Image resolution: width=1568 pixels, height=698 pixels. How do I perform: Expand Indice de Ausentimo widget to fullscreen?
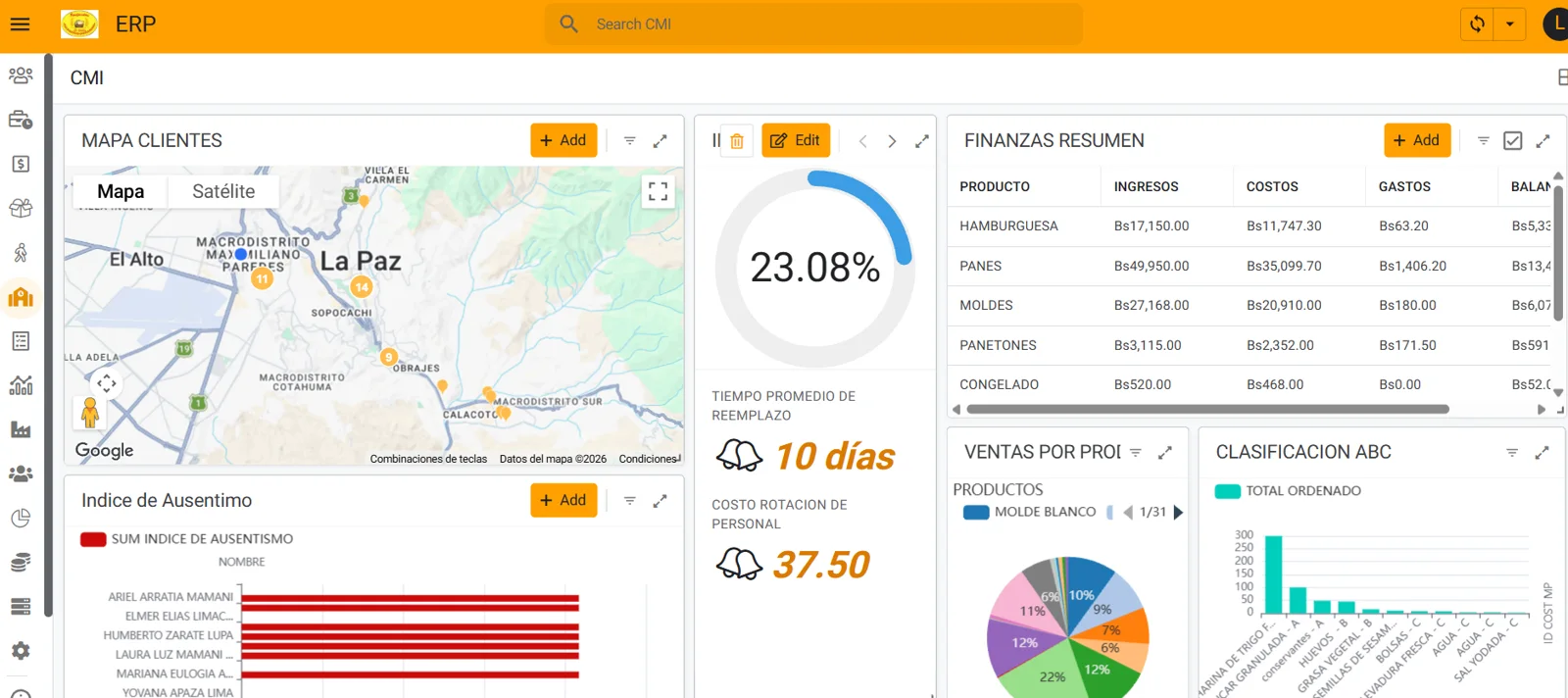(661, 501)
